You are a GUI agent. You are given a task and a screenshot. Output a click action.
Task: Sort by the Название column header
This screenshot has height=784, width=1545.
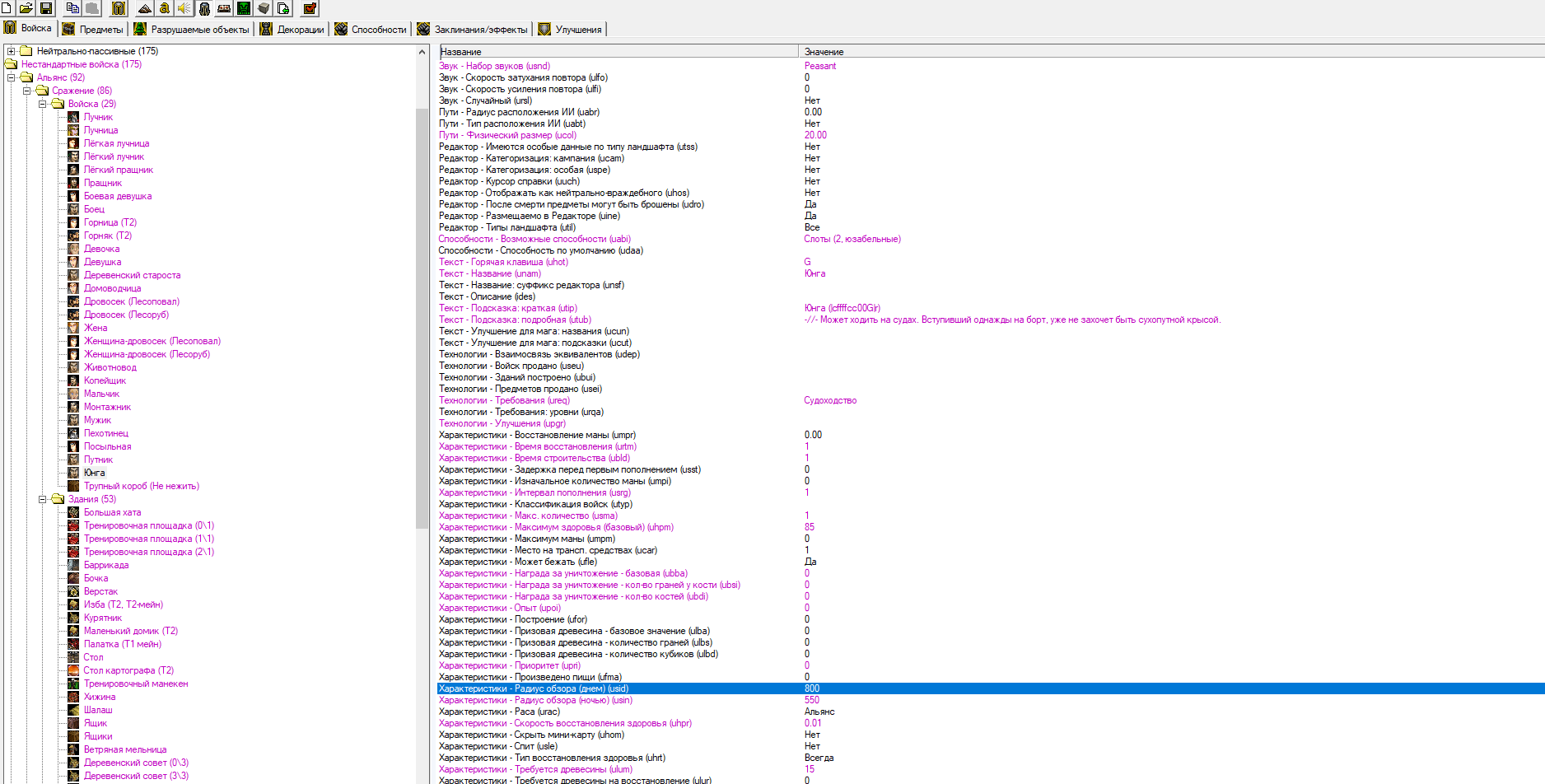coord(618,51)
